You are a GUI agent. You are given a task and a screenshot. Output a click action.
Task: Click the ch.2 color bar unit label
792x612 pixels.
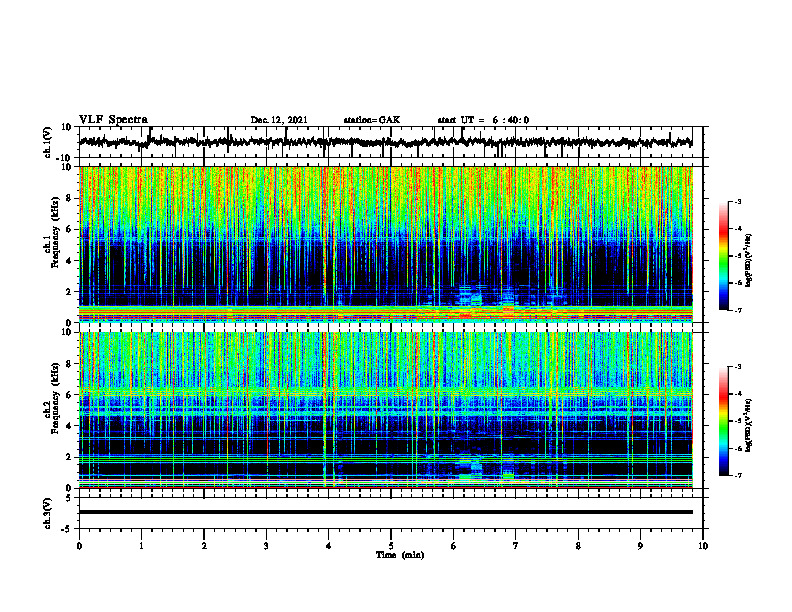click(749, 425)
